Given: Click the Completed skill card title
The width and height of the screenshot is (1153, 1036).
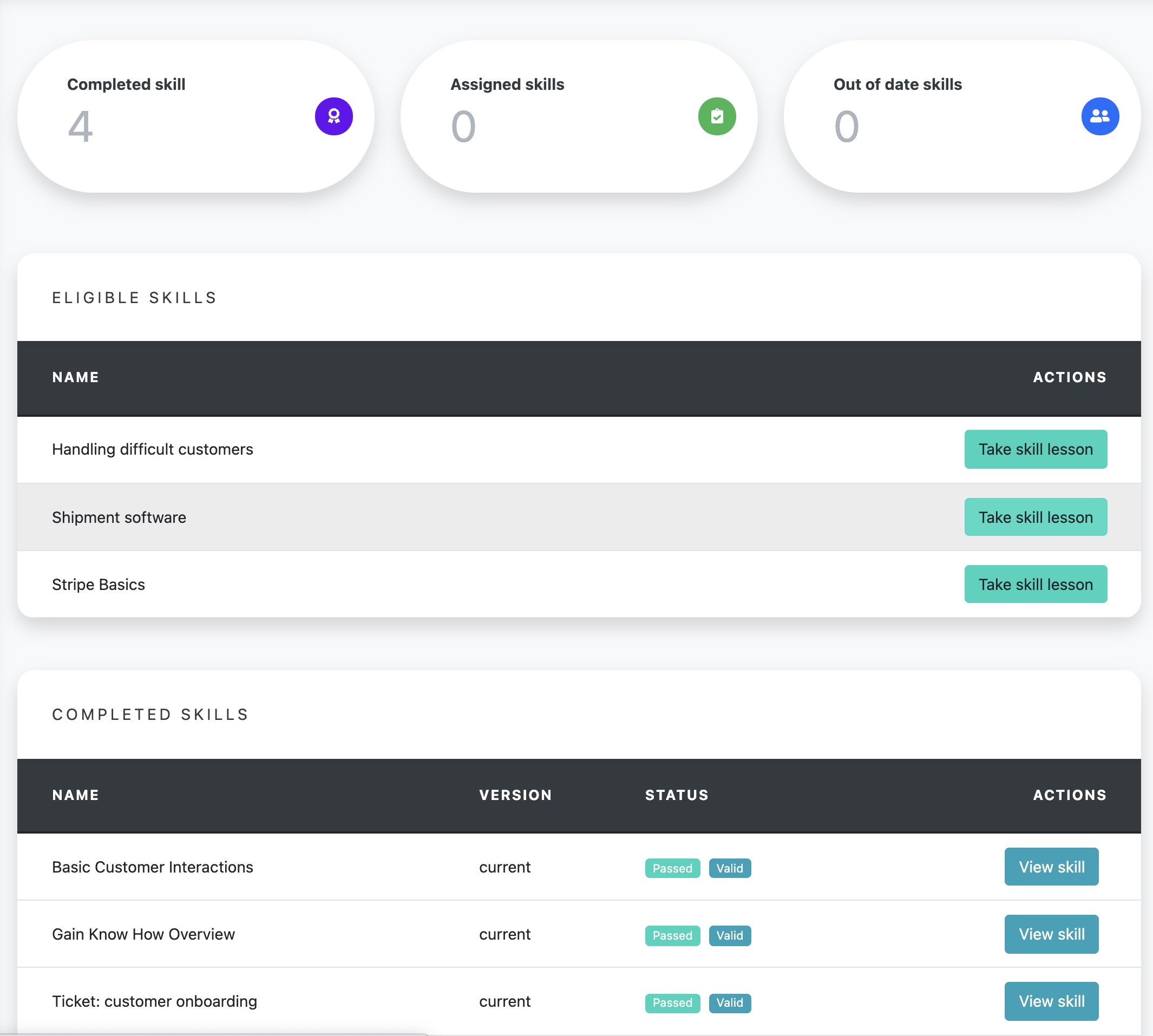Looking at the screenshot, I should 126,84.
